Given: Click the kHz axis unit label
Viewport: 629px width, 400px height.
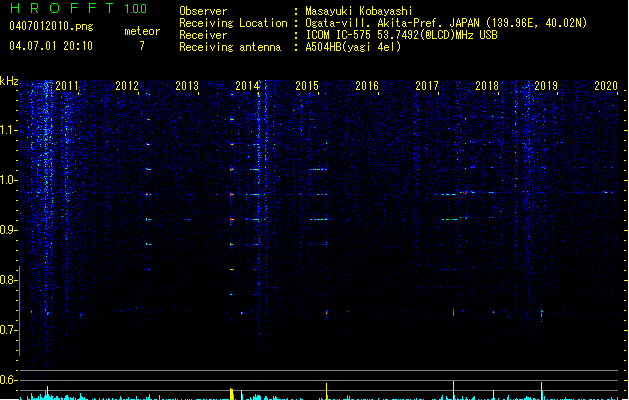Looking at the screenshot, I should [9, 81].
